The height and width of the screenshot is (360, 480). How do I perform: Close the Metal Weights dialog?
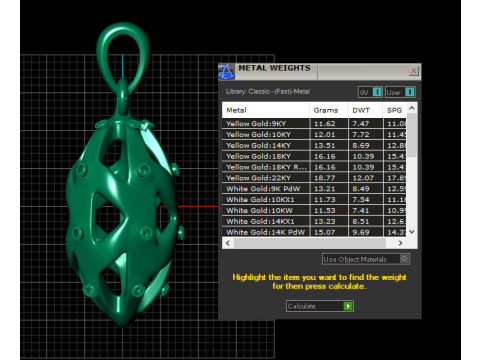pyautogui.click(x=413, y=71)
